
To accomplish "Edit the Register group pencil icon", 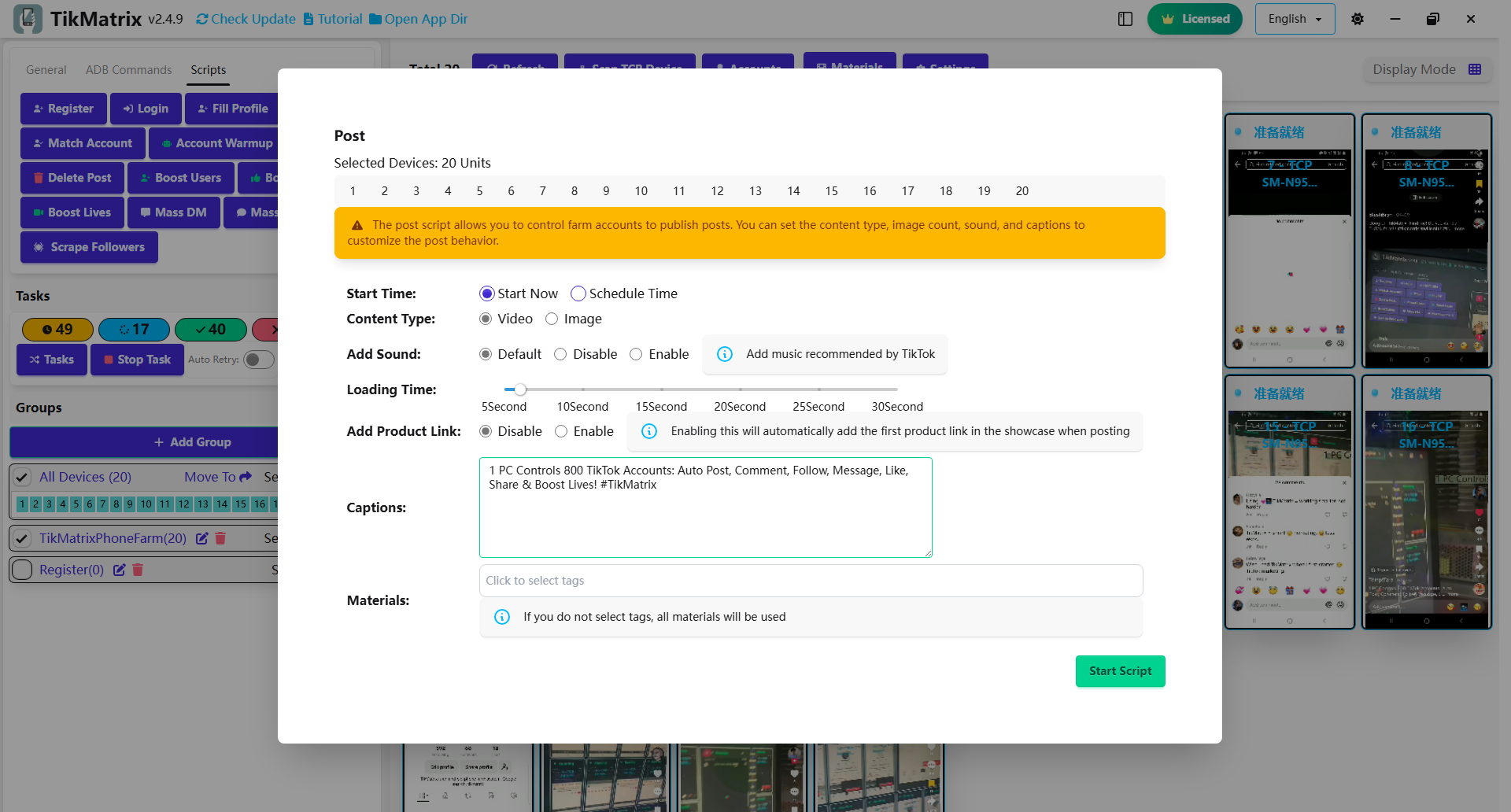I will coord(120,570).
